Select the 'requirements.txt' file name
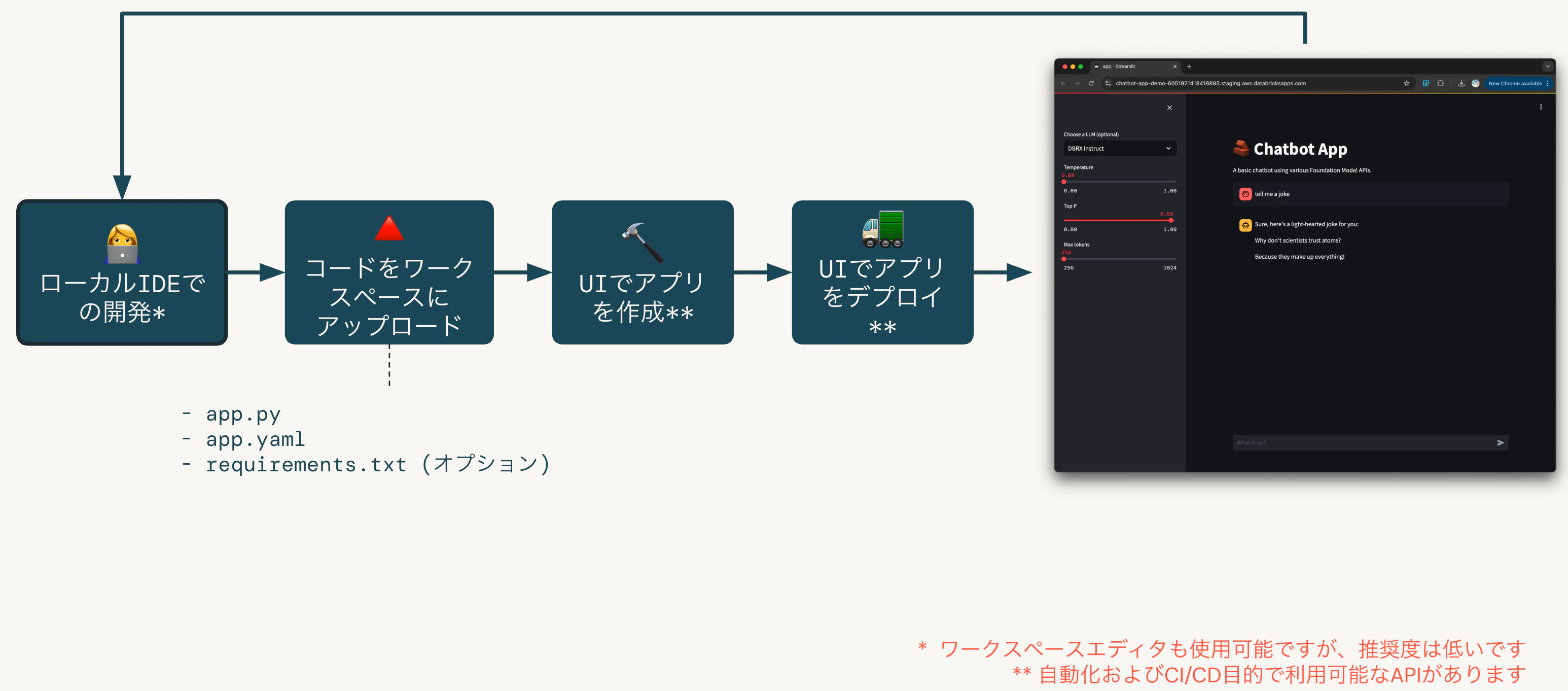The height and width of the screenshot is (691, 1568). click(306, 465)
